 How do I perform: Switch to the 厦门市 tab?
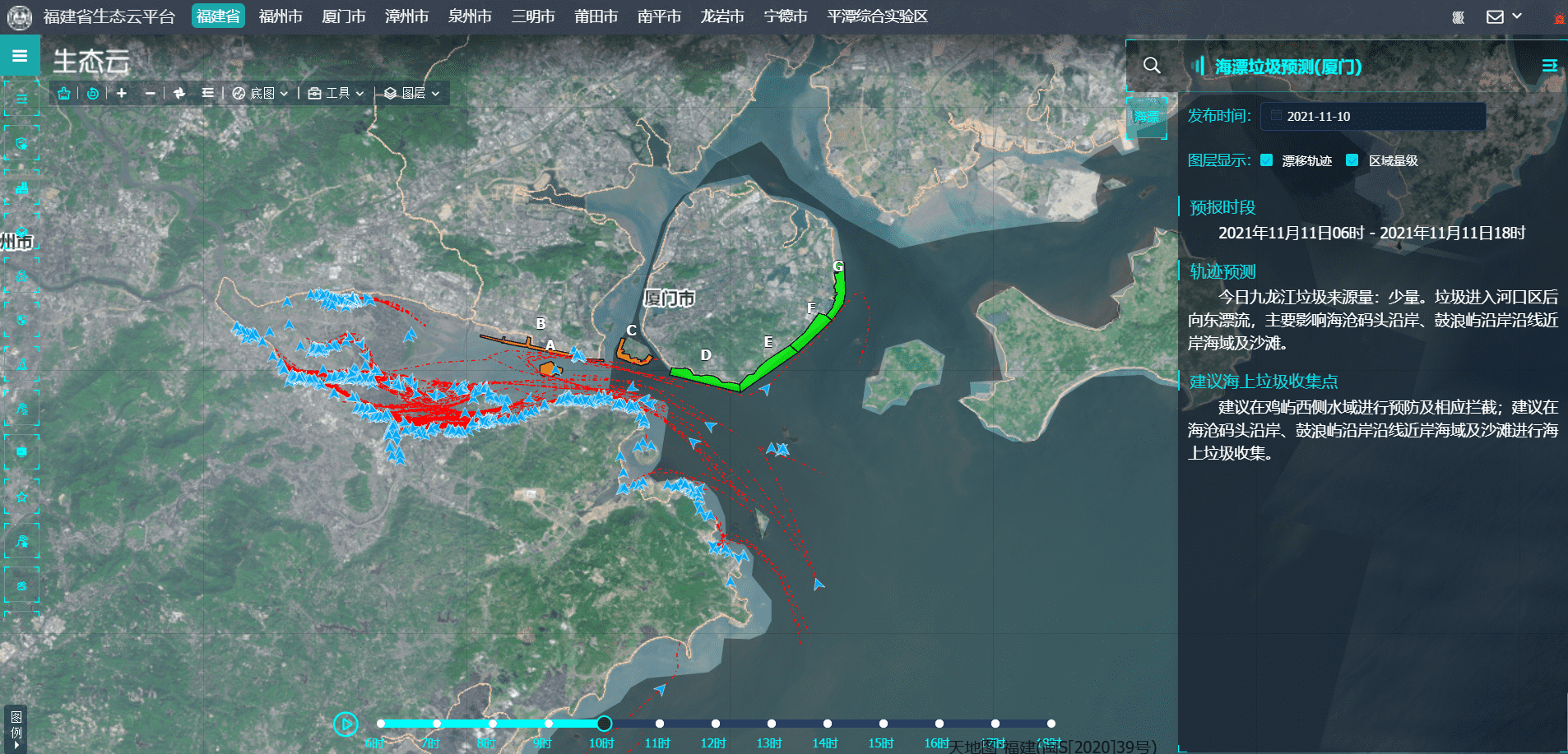pos(343,16)
